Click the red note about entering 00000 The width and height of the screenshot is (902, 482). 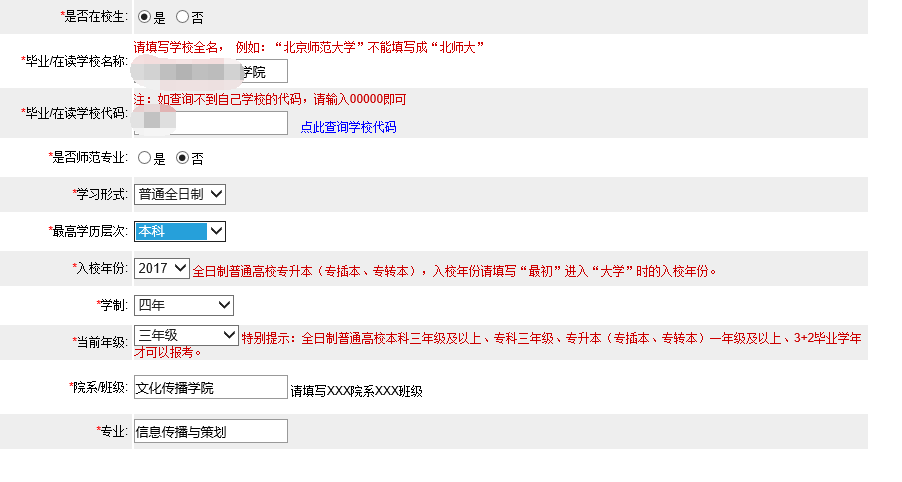(270, 99)
